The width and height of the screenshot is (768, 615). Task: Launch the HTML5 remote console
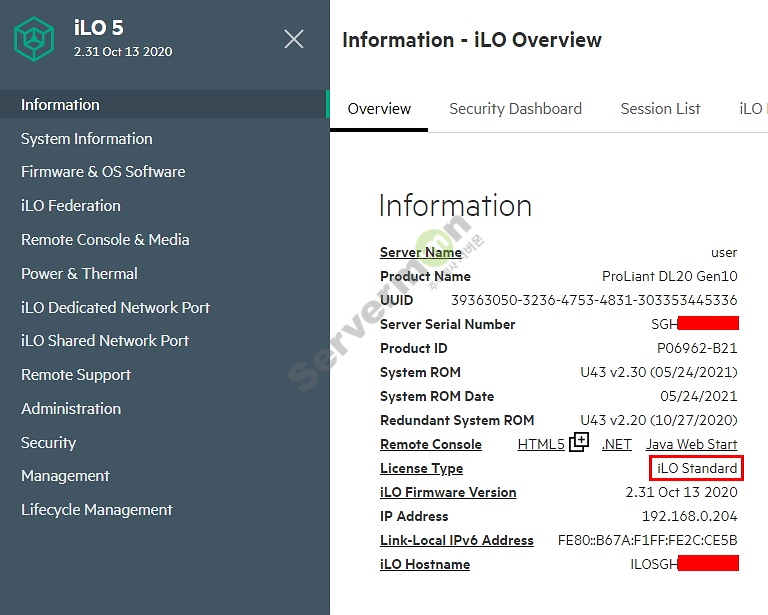[541, 444]
